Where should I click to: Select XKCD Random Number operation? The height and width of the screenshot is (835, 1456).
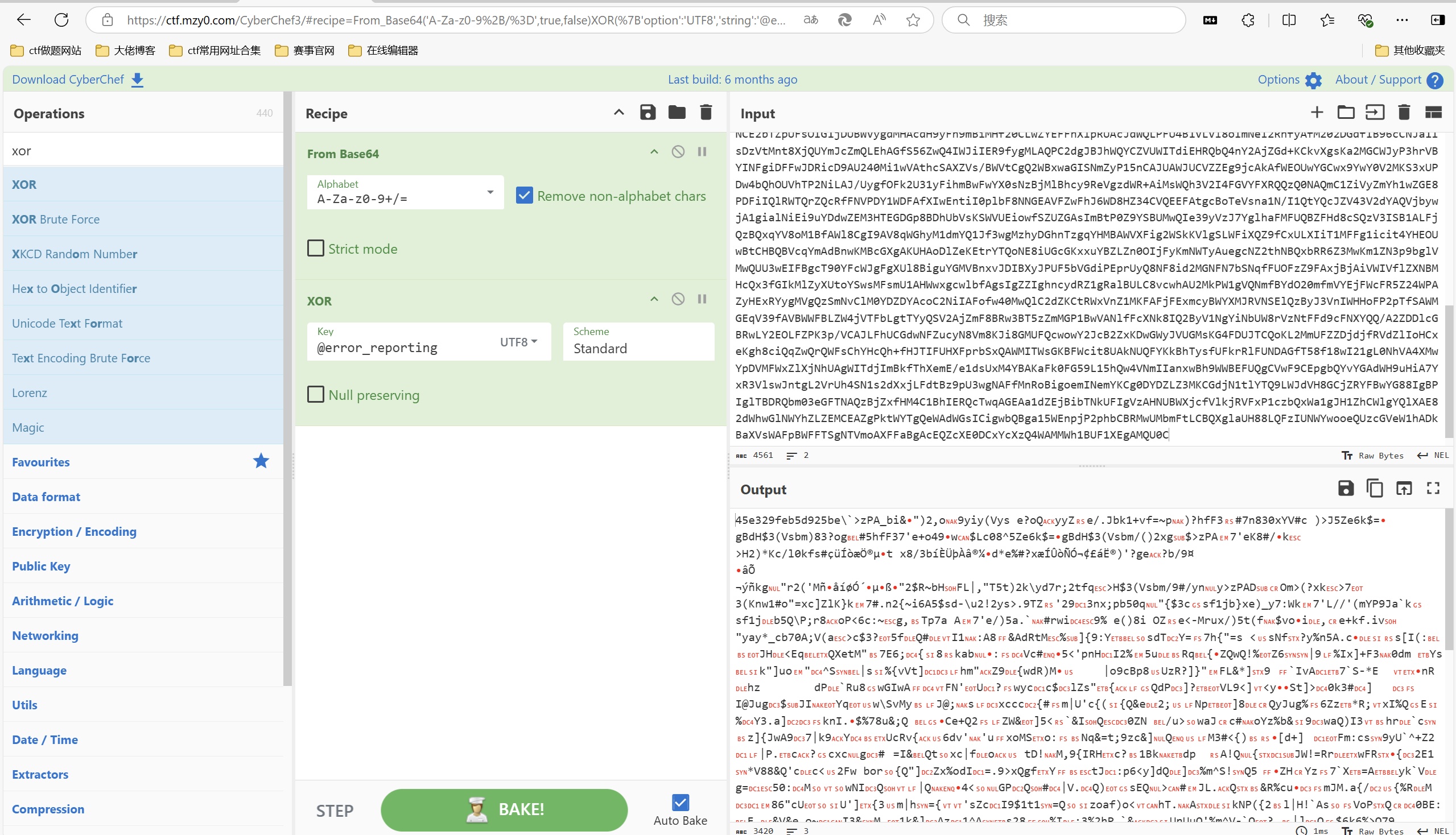click(143, 254)
